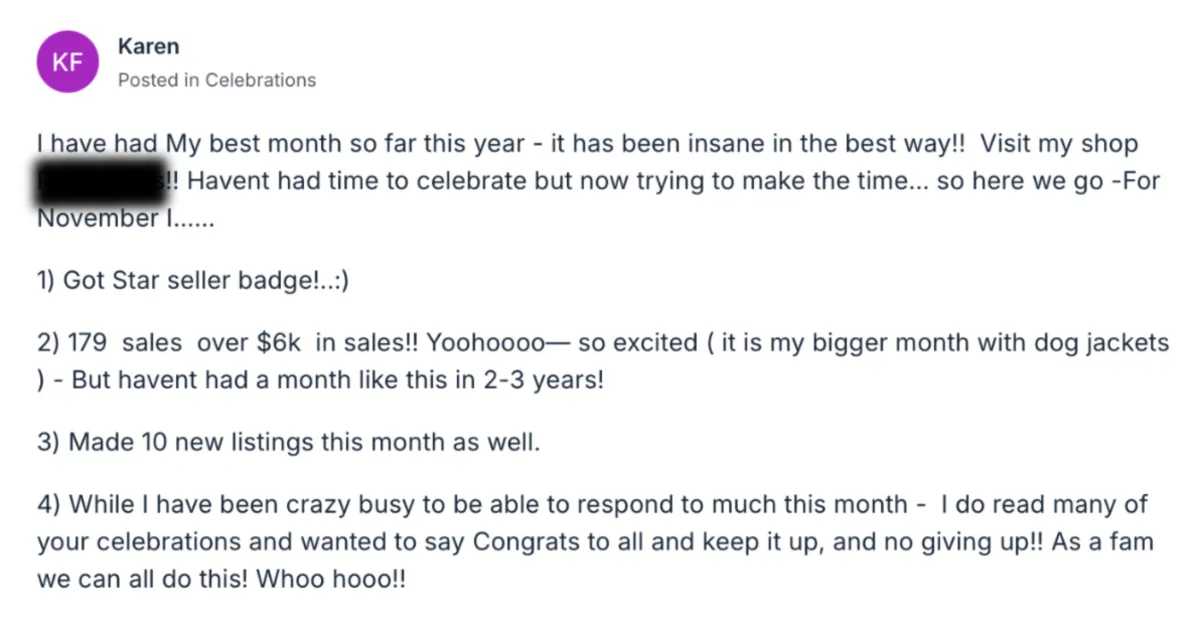This screenshot has height=640, width=1200.
Task: Click the purple KF avatar icon
Action: coord(67,62)
